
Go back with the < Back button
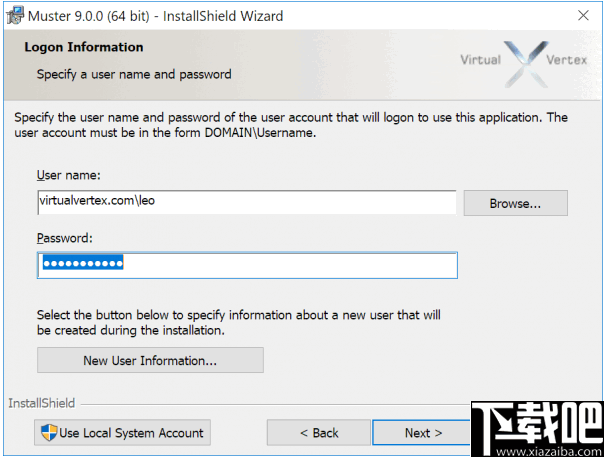pos(318,432)
